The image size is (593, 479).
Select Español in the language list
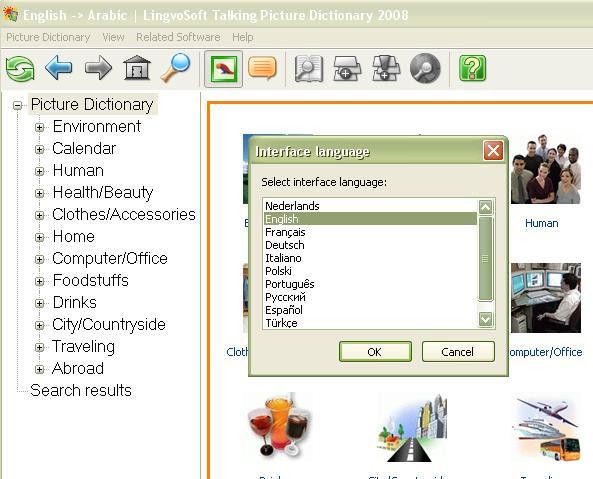[x=370, y=310]
